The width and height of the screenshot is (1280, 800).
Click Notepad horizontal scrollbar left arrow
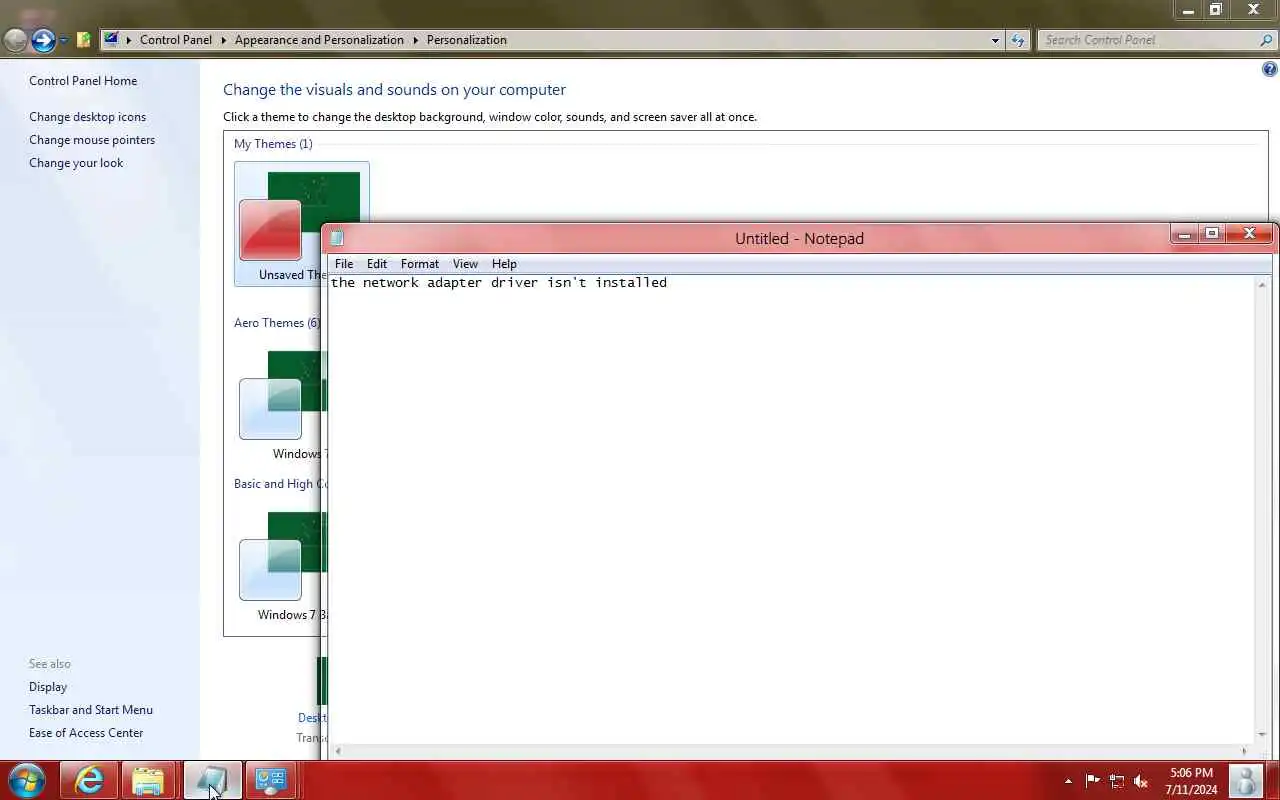[x=338, y=751]
